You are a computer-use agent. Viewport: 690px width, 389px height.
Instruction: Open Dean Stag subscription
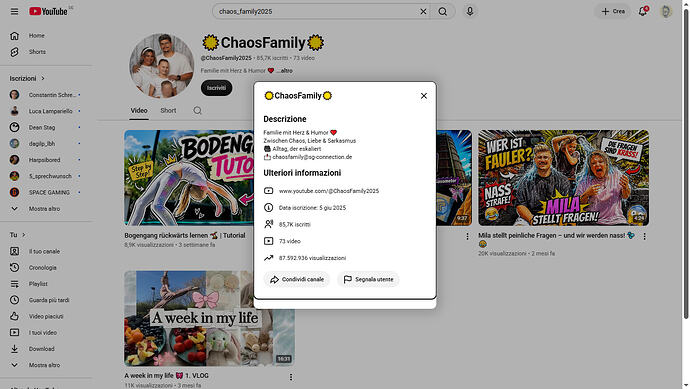tap(46, 127)
